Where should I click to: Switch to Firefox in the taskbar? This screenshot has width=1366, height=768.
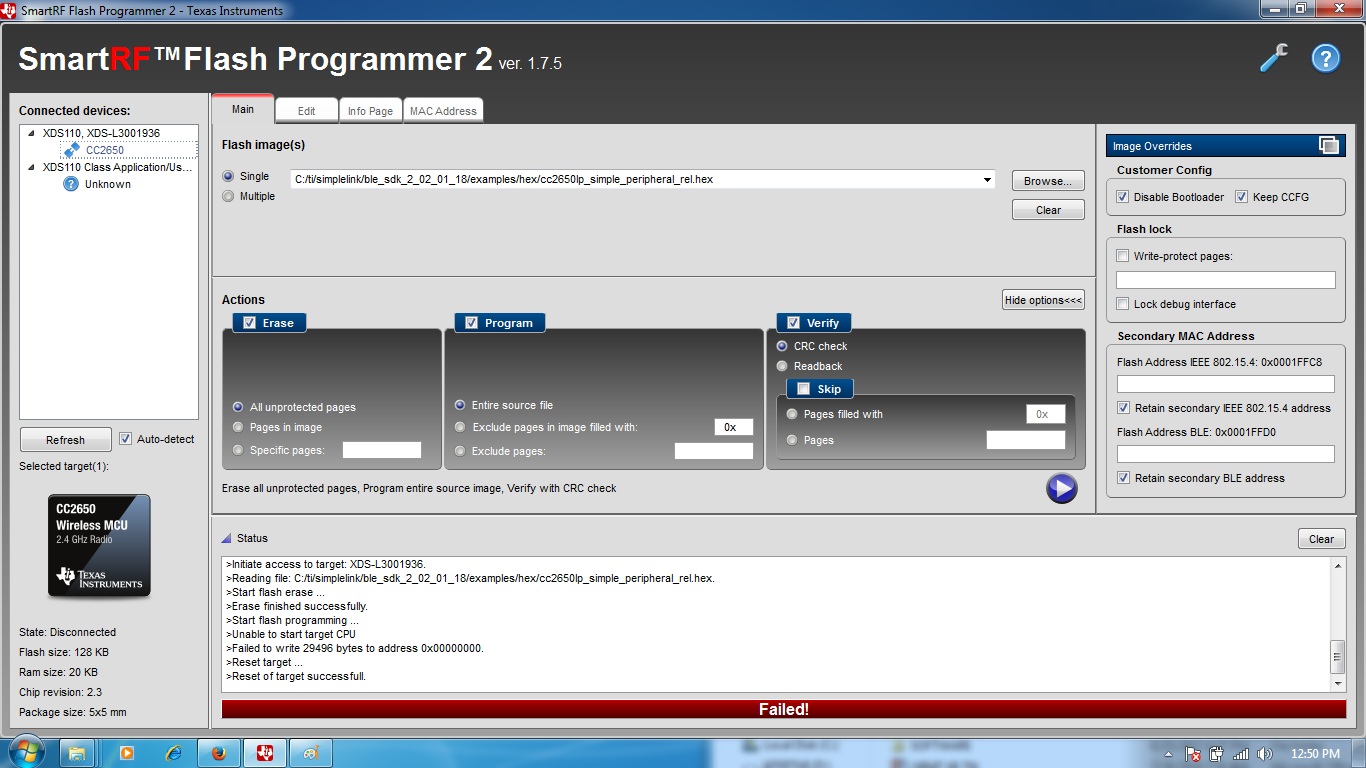[x=220, y=752]
